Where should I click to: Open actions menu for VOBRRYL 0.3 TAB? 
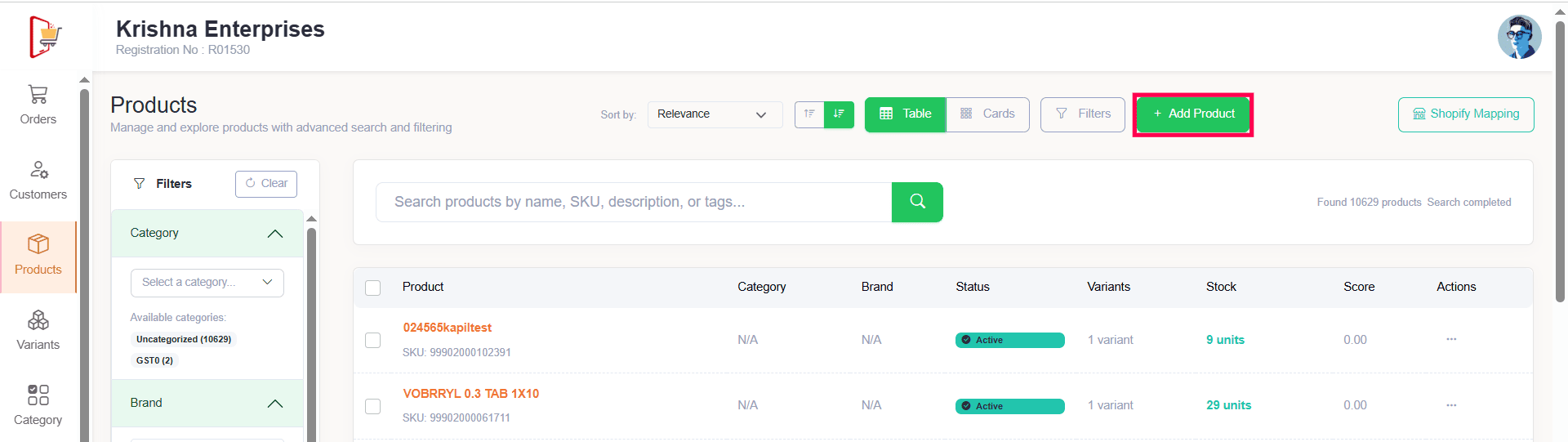pyautogui.click(x=1450, y=405)
